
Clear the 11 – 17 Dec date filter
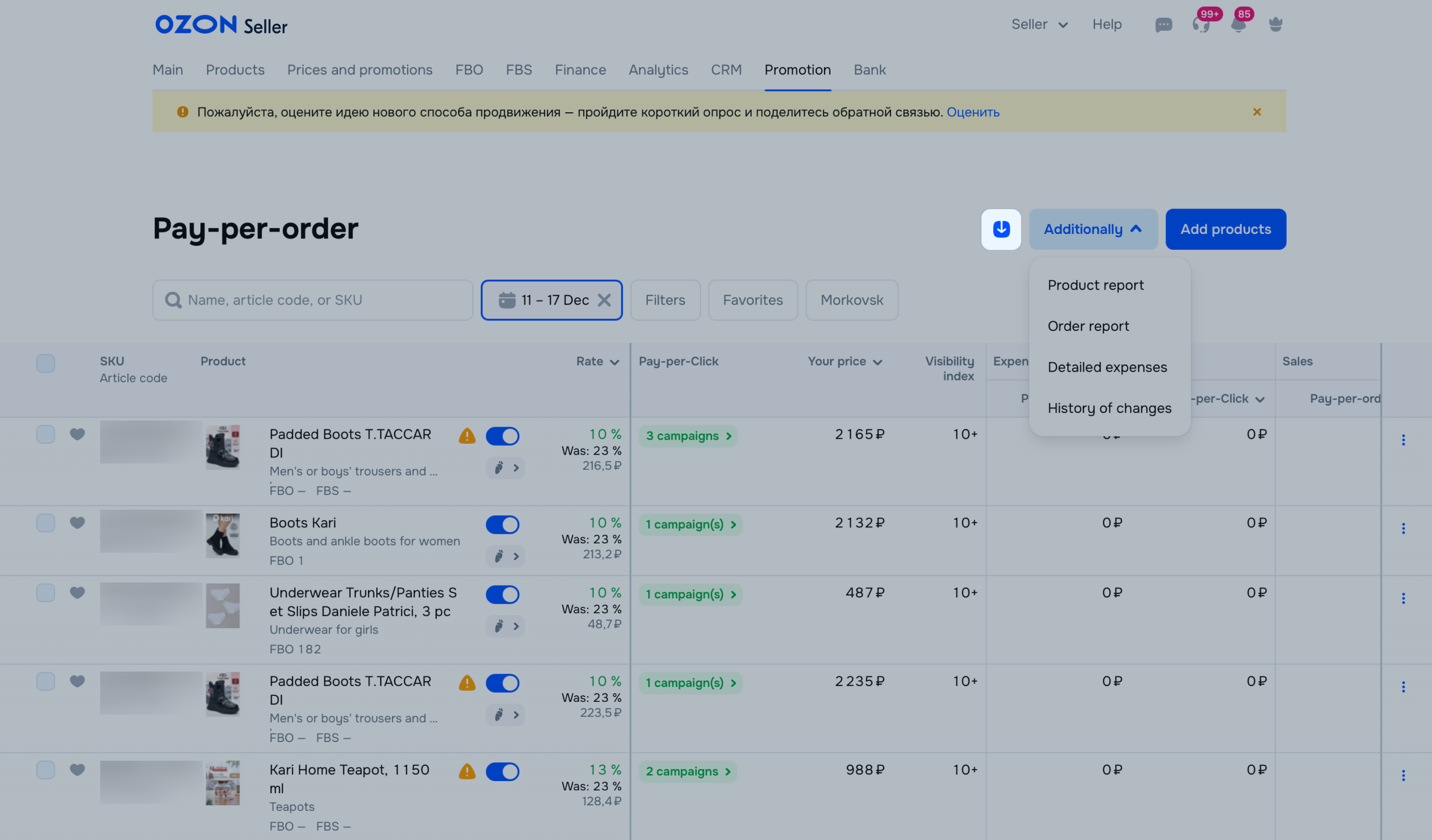click(x=604, y=300)
